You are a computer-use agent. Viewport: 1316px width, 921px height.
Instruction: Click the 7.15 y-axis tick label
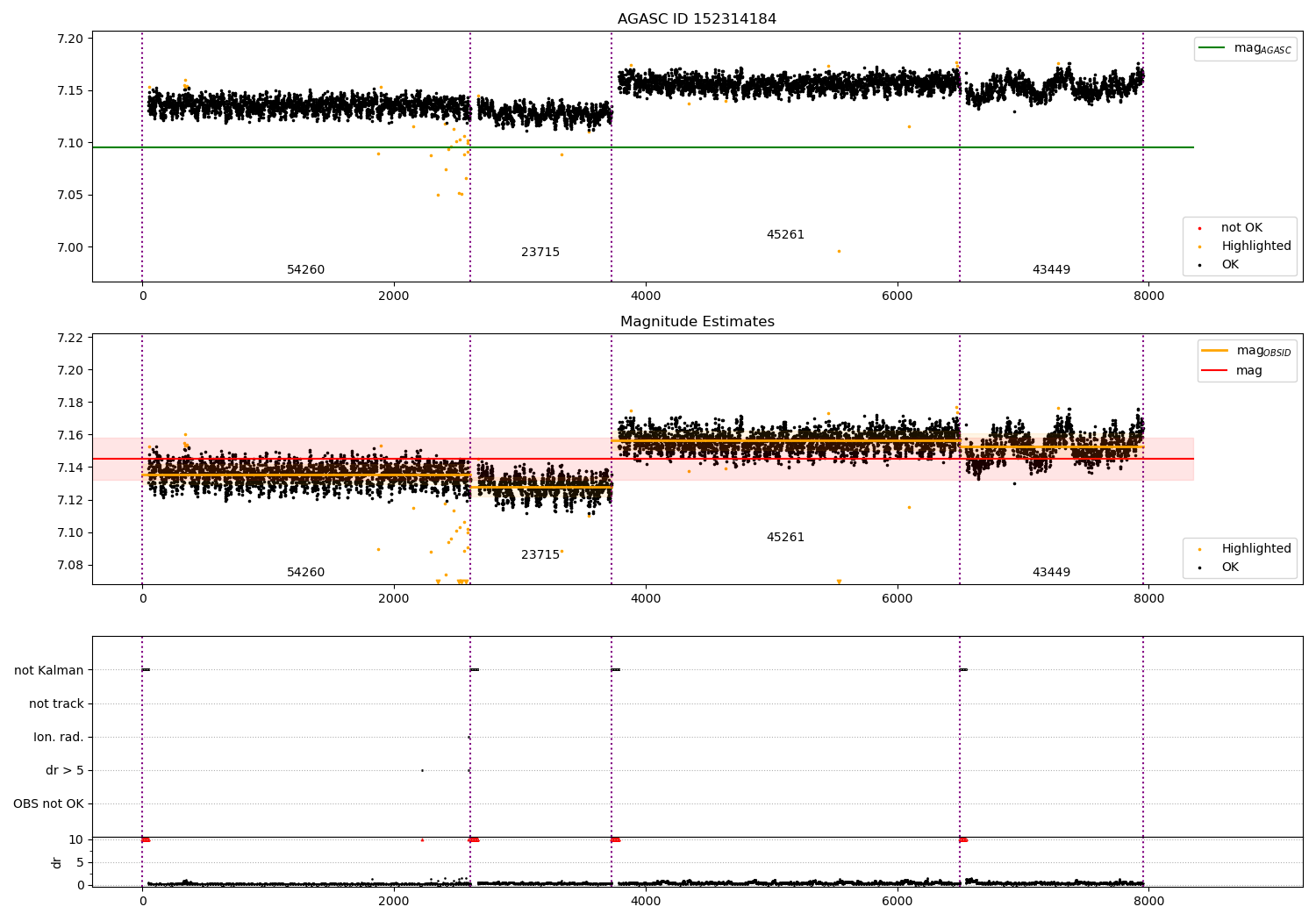70,91
